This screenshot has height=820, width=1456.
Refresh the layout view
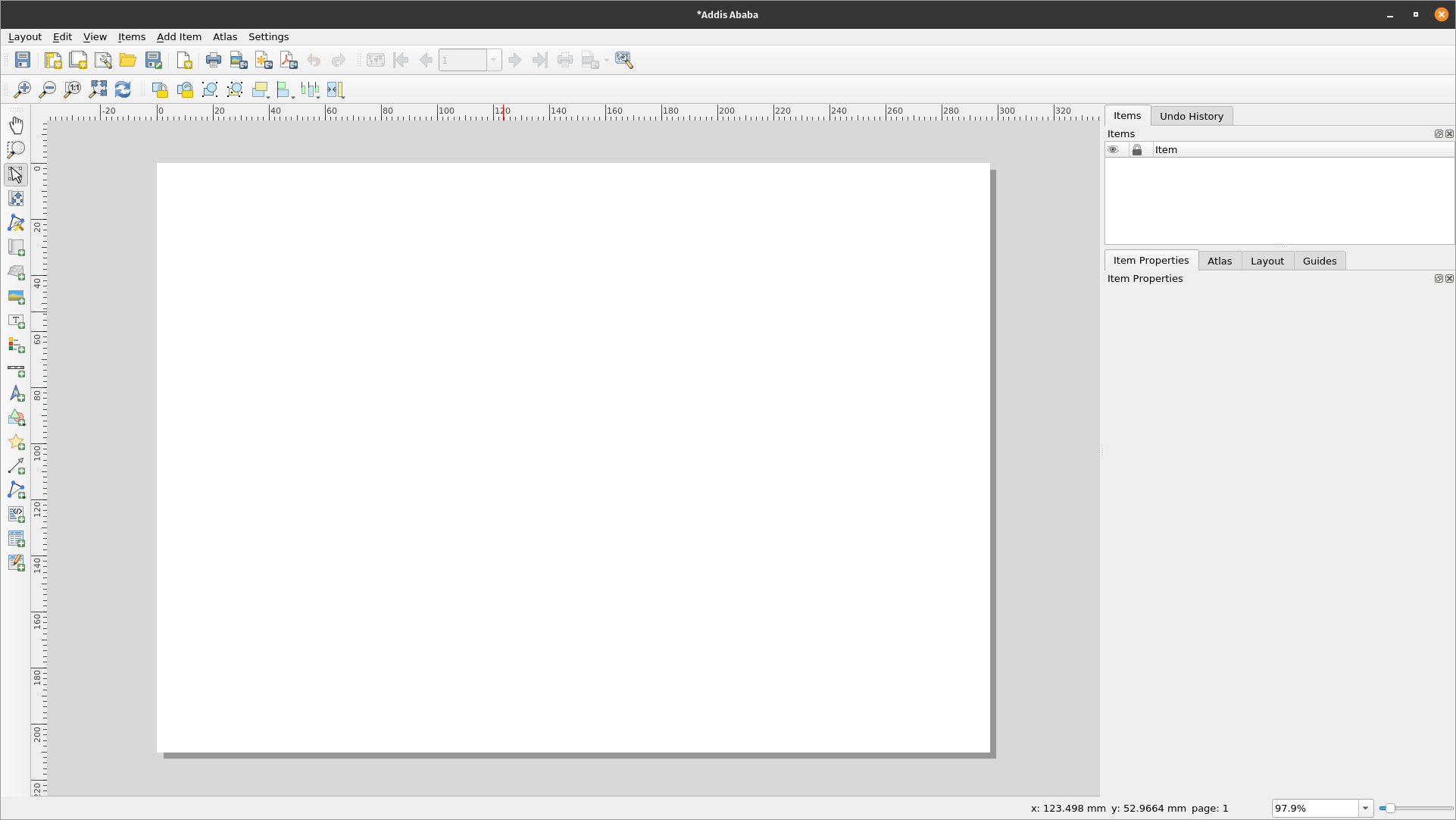(x=123, y=89)
